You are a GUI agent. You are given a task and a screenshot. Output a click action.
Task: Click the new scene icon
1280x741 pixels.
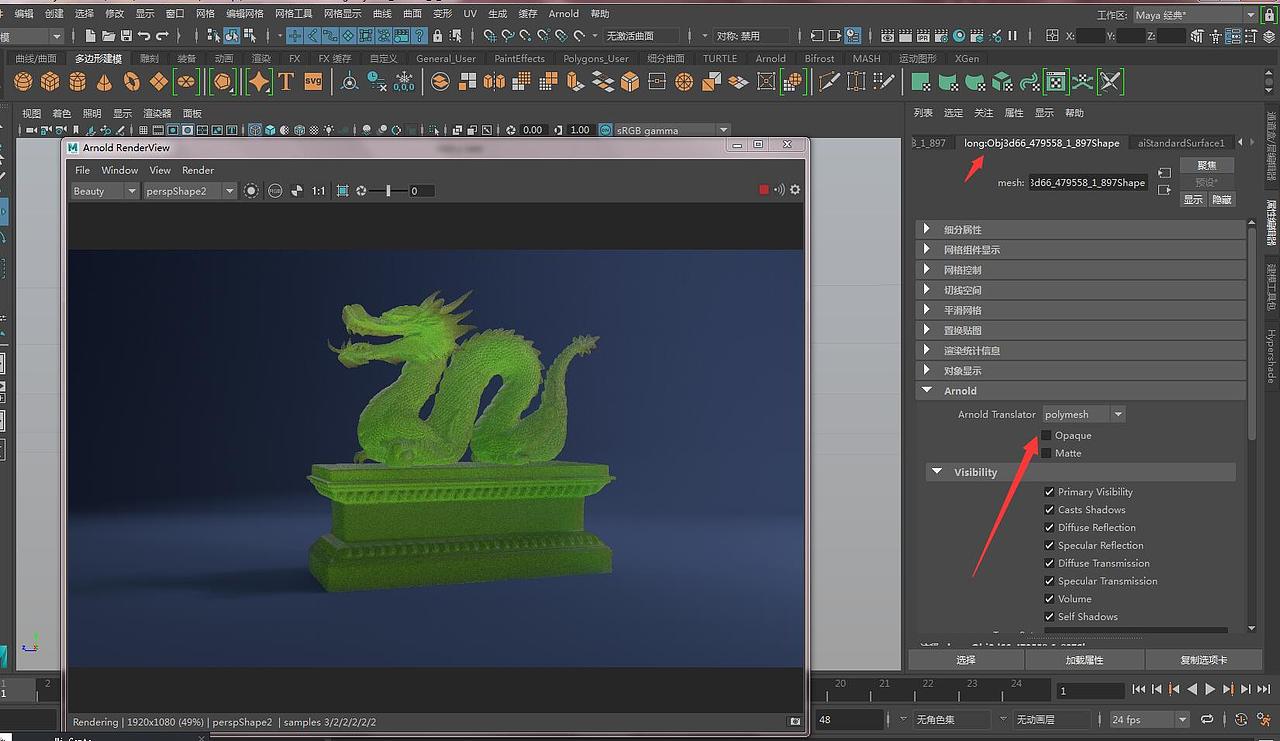91,36
